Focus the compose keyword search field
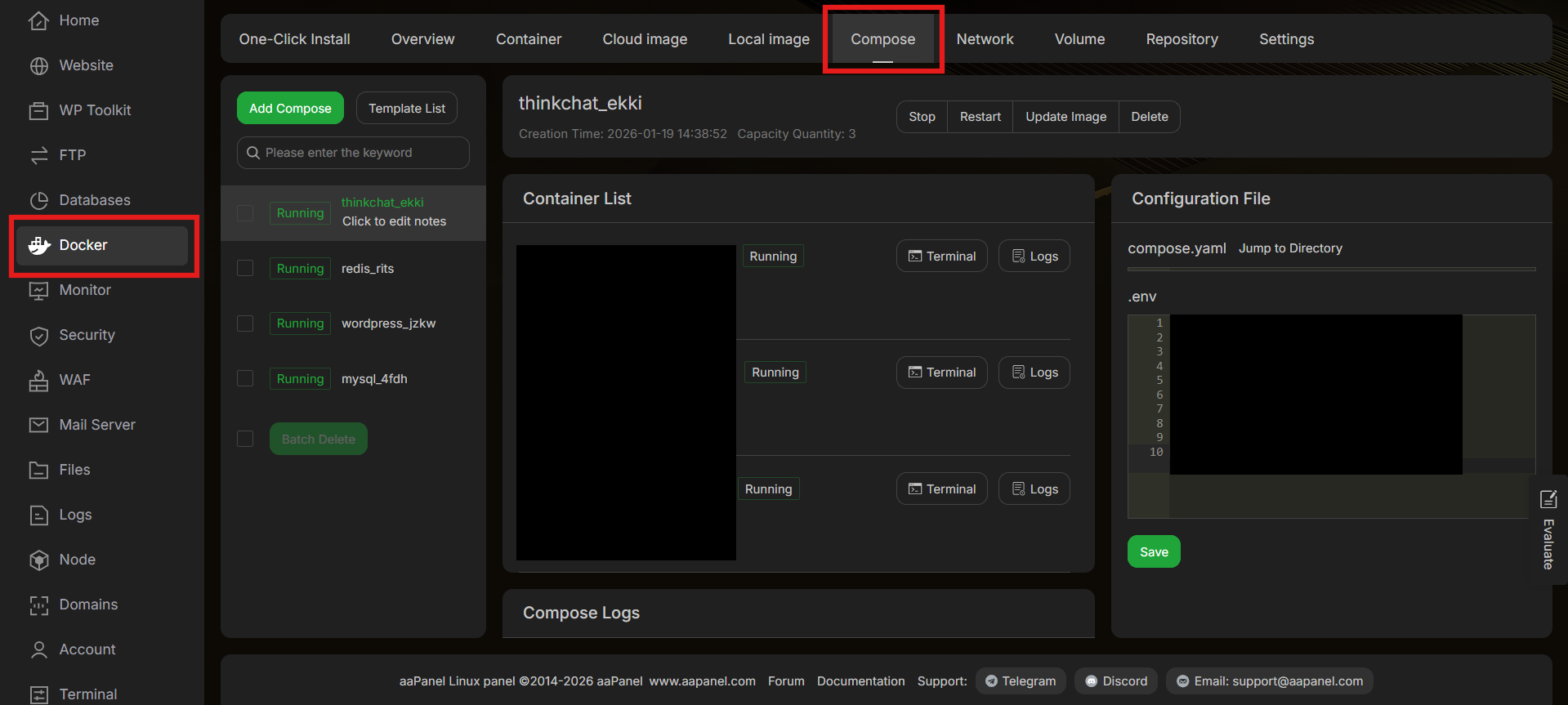 coord(353,153)
